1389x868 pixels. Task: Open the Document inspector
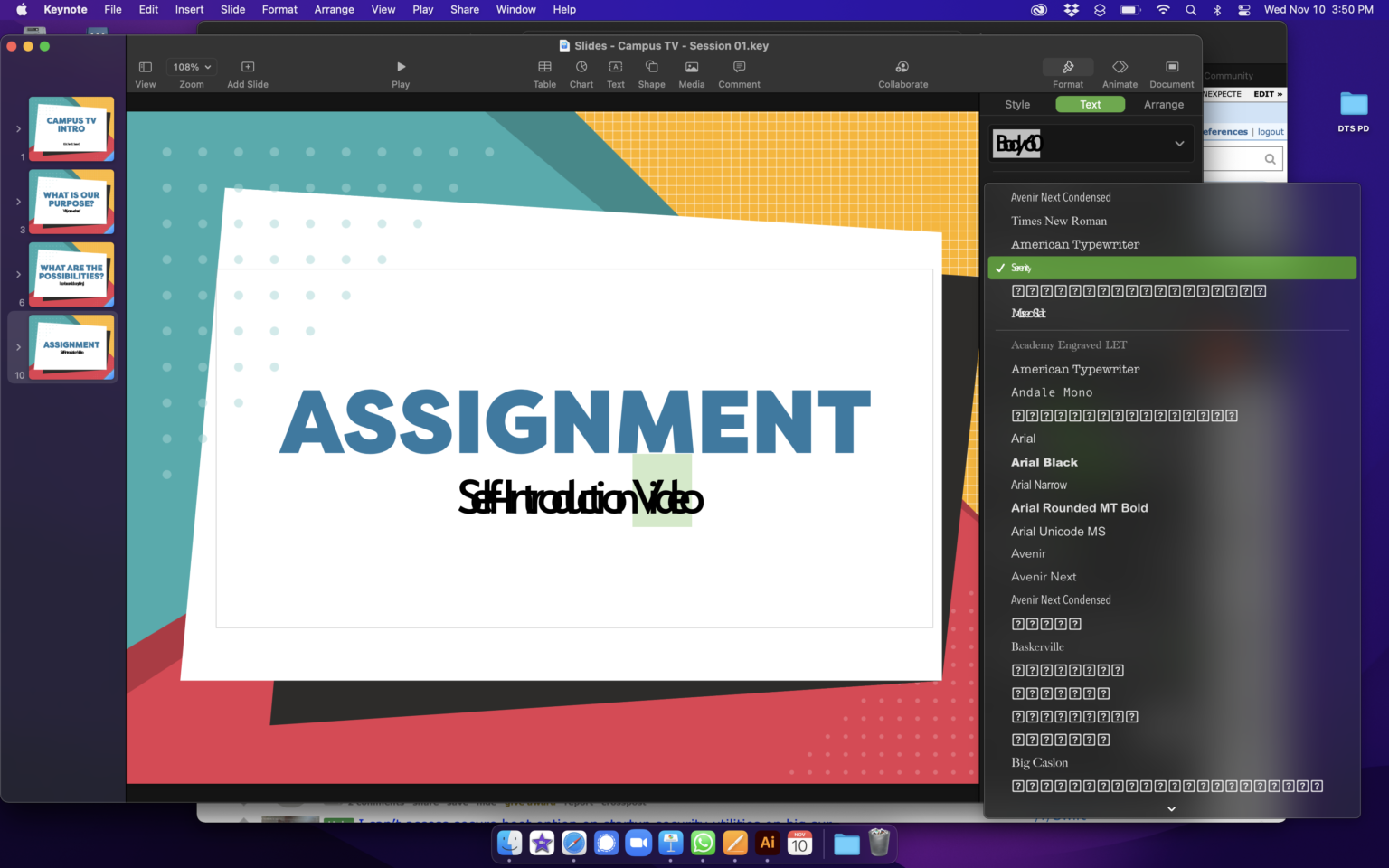pos(1172,67)
